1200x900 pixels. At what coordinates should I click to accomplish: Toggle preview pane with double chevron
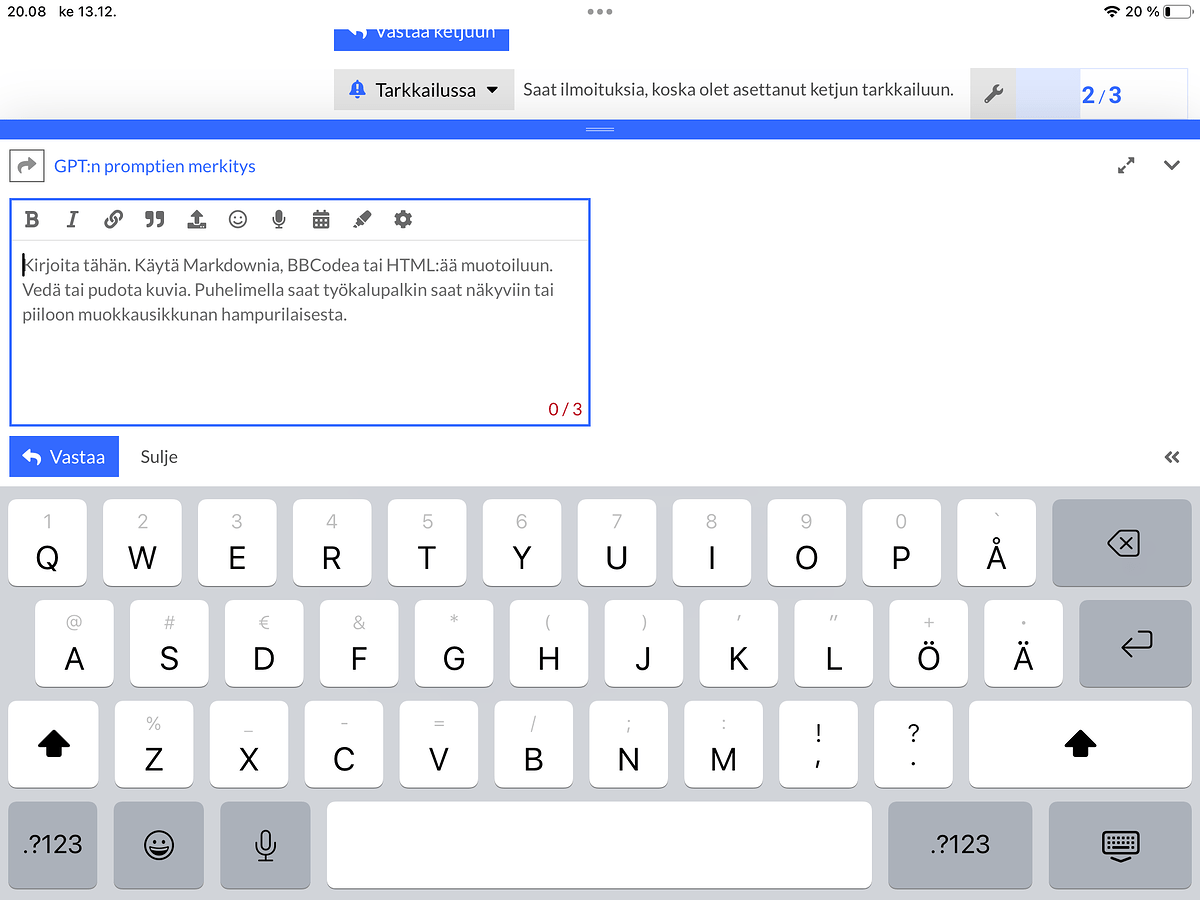pos(1172,457)
